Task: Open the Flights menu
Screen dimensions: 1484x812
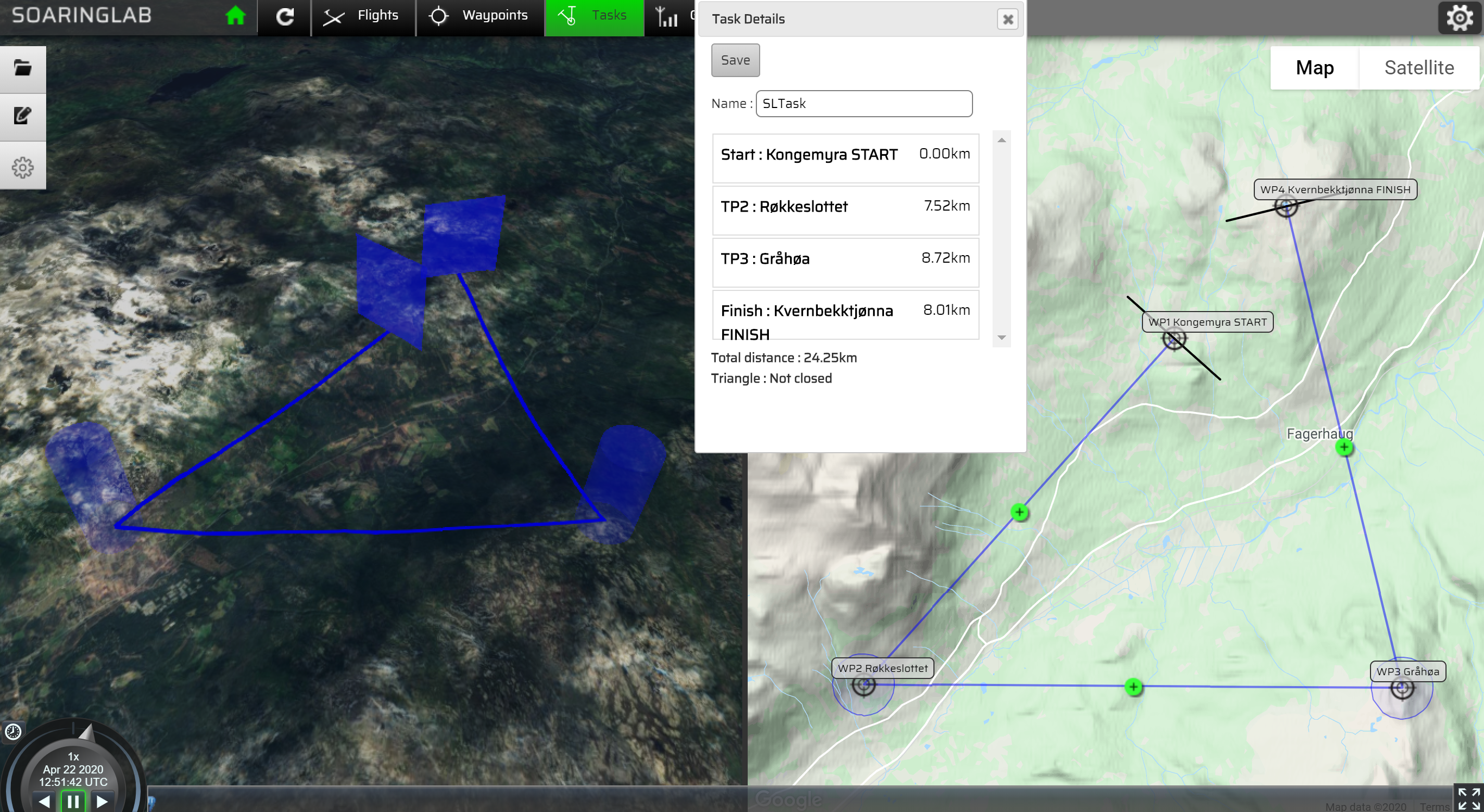Action: pos(363,17)
